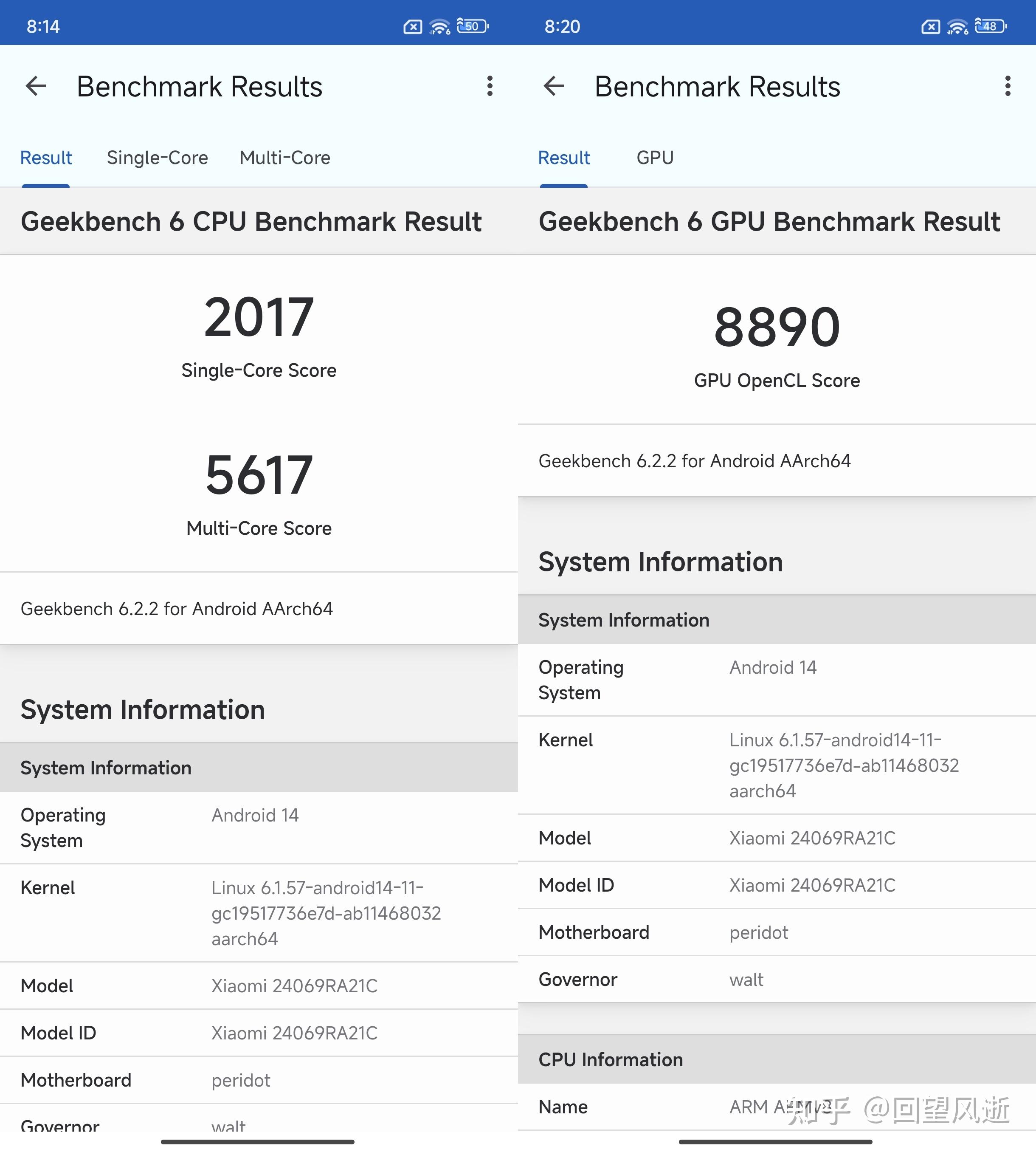Tap back arrow on CPU Benchmark Results
The image size is (1036, 1152).
(x=36, y=87)
